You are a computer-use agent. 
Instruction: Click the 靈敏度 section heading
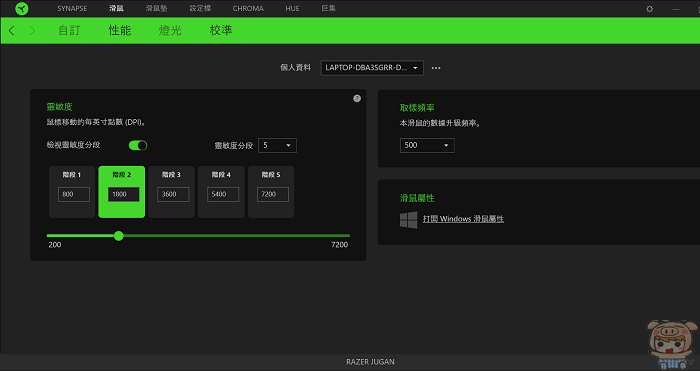[x=59, y=107]
